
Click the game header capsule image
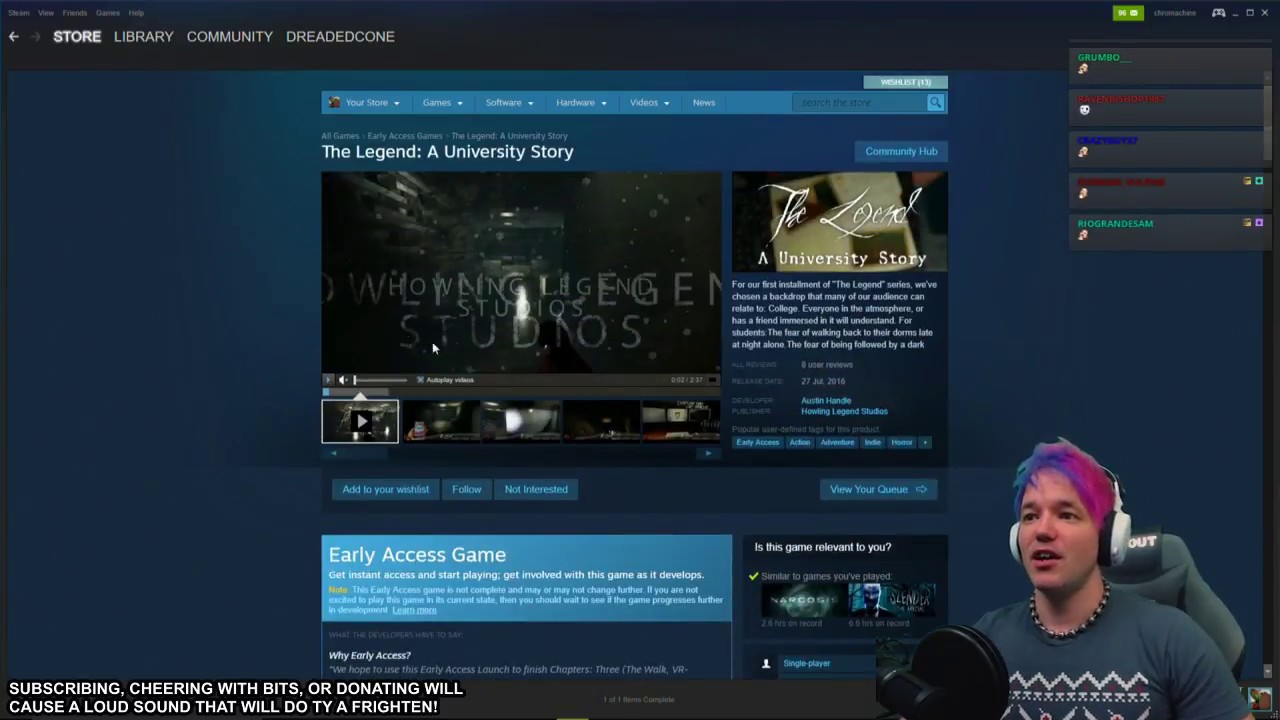pos(840,222)
